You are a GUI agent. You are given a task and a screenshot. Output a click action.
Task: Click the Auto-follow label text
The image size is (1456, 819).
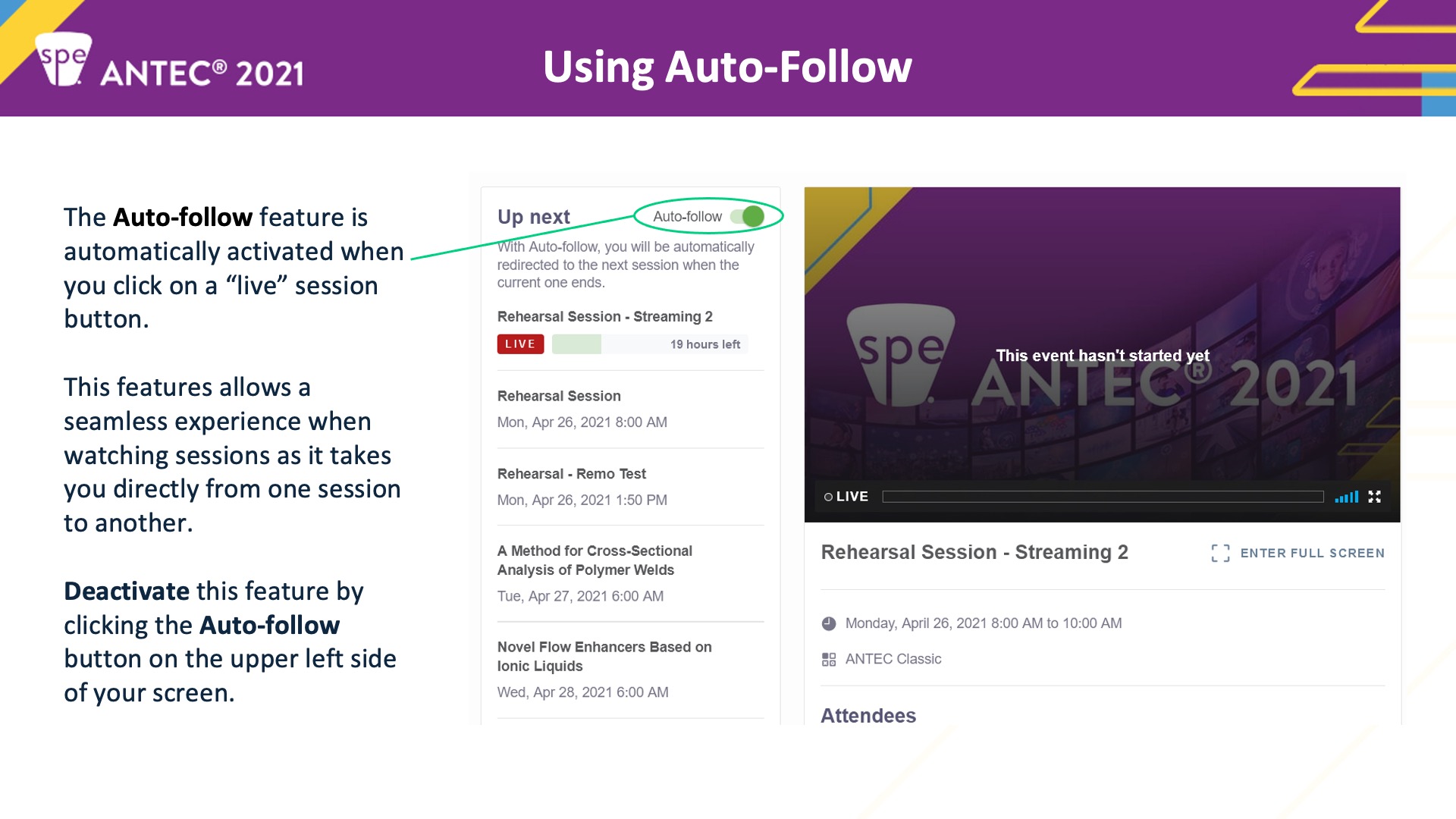(x=687, y=217)
